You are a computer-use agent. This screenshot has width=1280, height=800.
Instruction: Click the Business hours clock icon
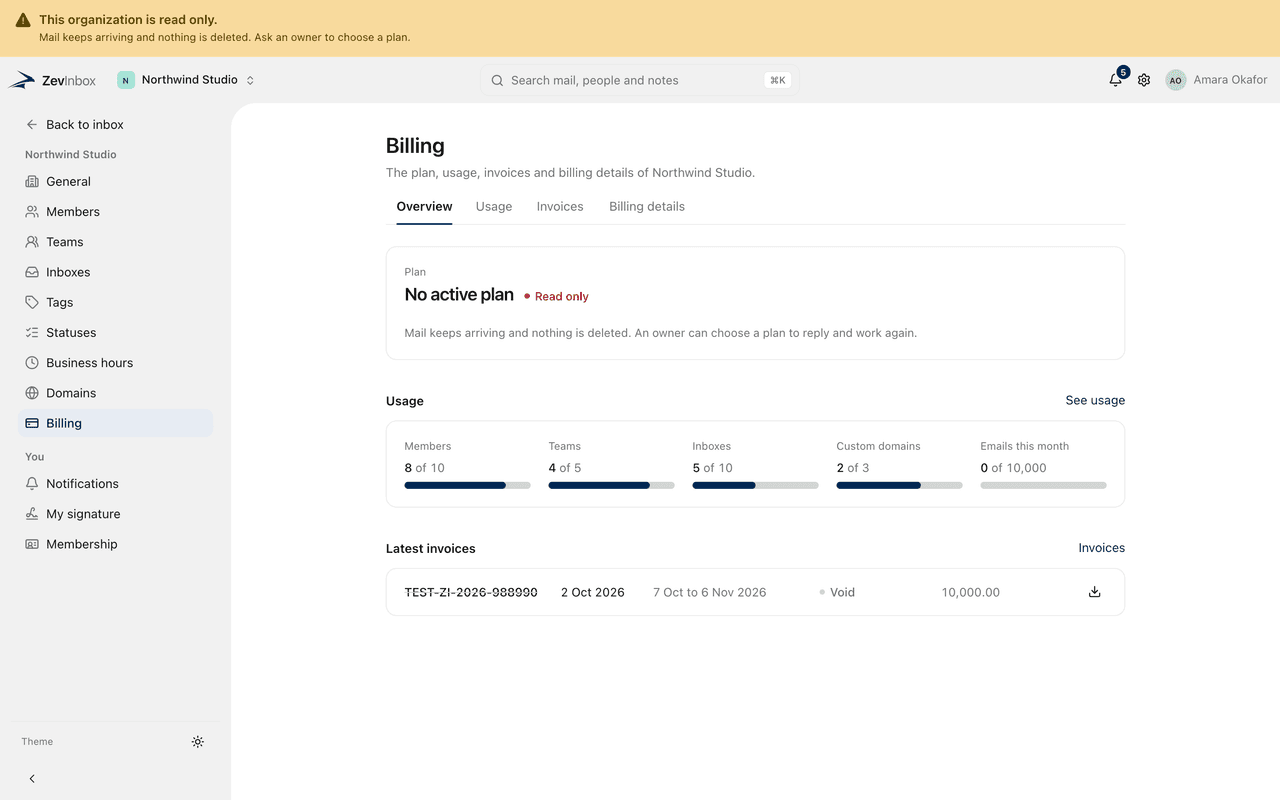click(32, 363)
